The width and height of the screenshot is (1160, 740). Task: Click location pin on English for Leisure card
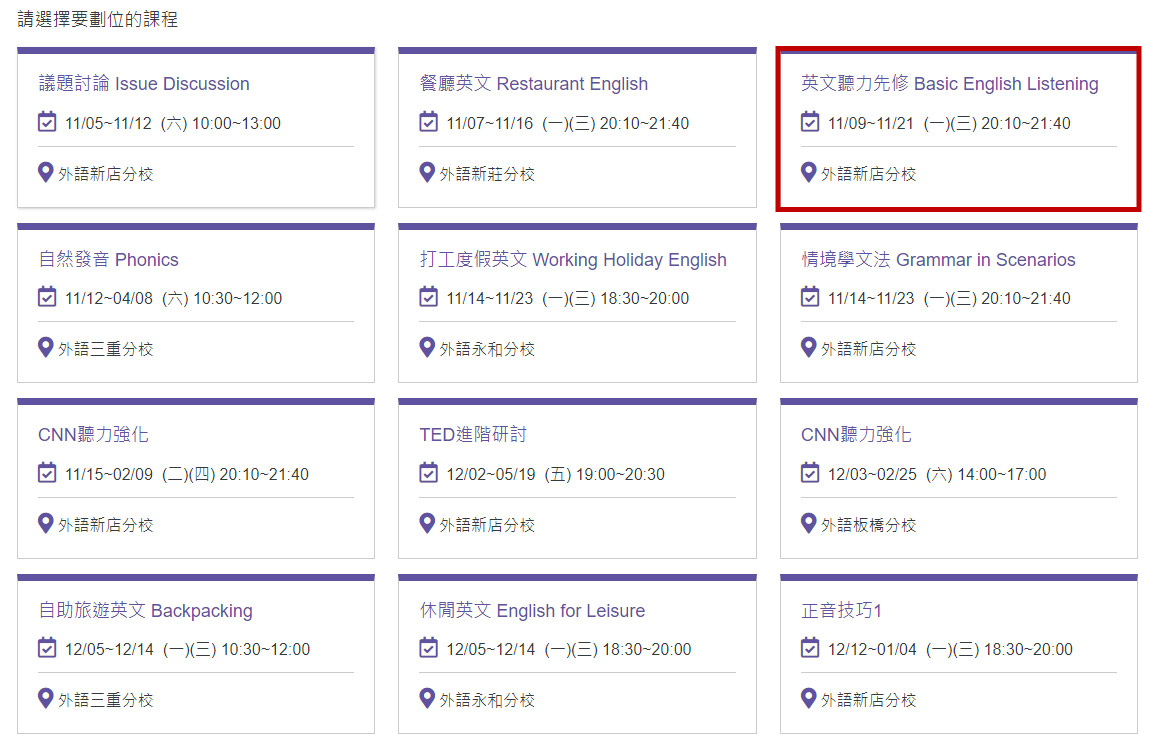pyautogui.click(x=427, y=698)
